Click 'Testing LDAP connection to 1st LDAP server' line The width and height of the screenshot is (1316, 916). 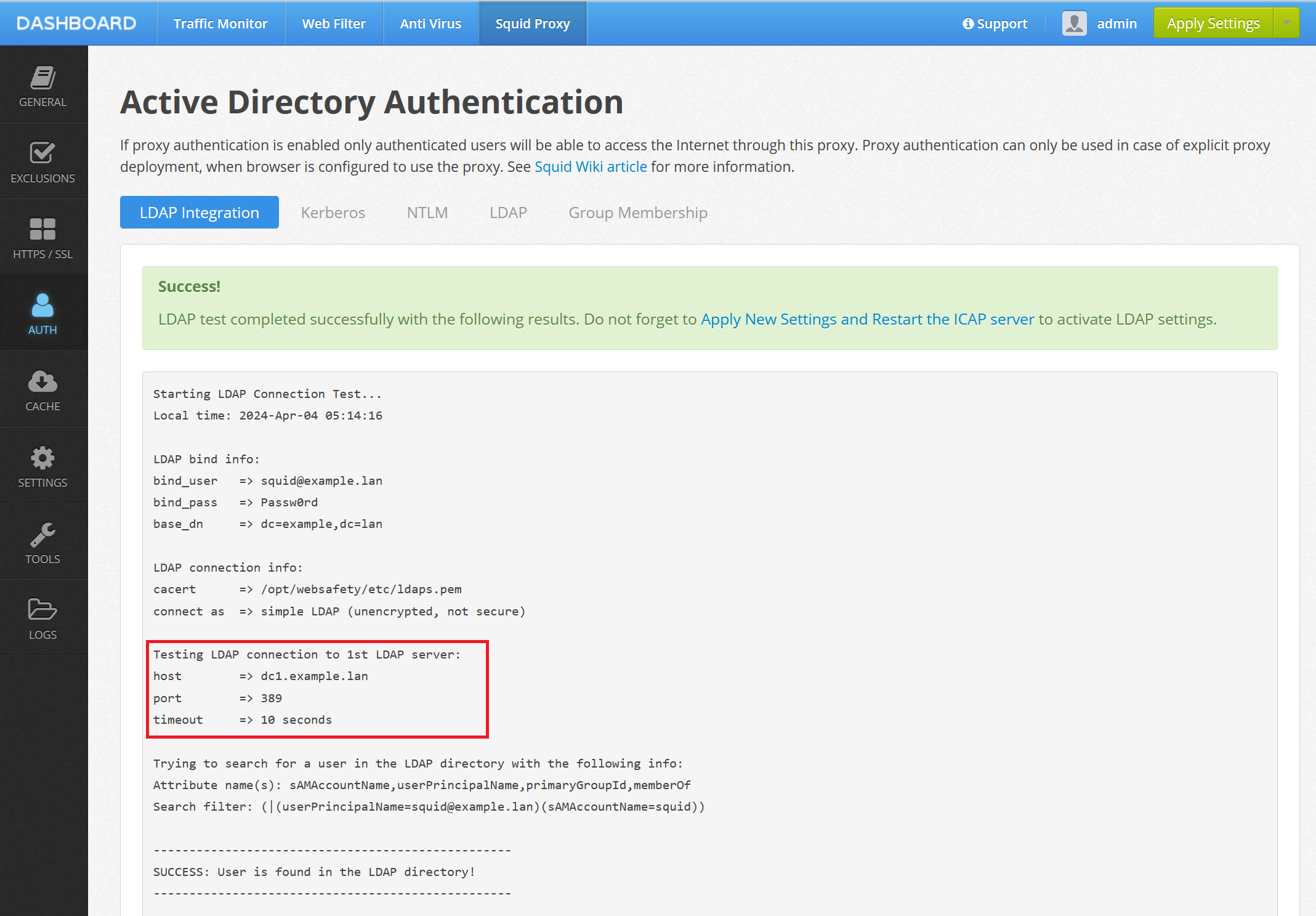(307, 655)
